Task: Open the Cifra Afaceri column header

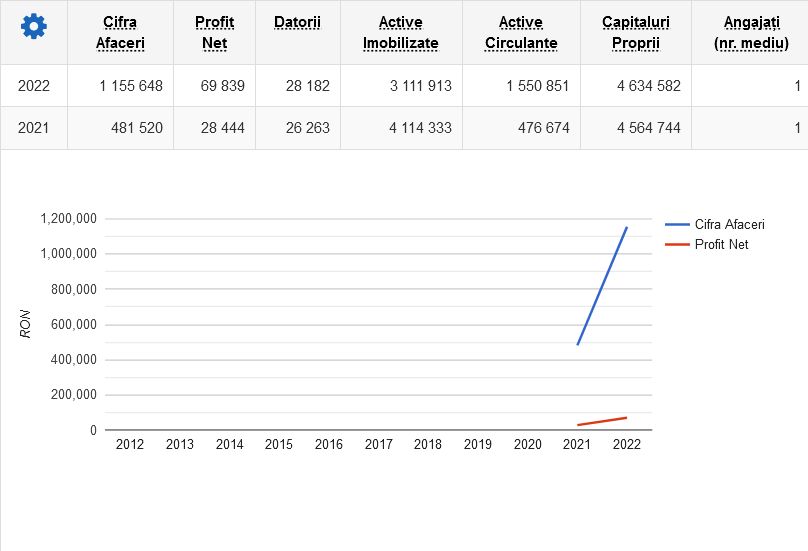Action: coord(120,33)
